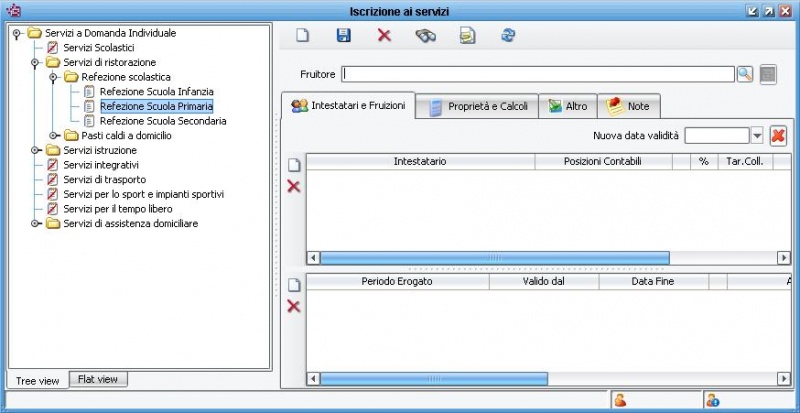Image resolution: width=800 pixels, height=413 pixels.
Task: Click right arrow of Intestatario table scrollbar
Action: (x=784, y=258)
